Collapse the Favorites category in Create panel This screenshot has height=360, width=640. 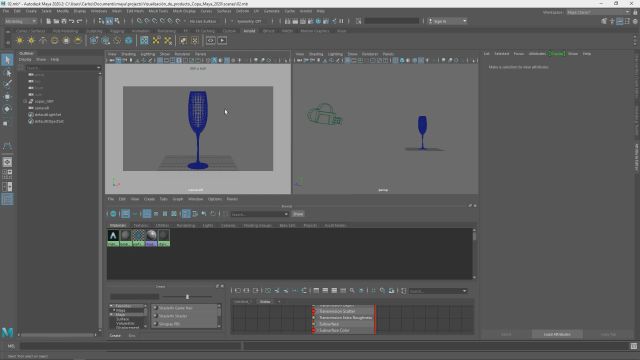point(111,306)
